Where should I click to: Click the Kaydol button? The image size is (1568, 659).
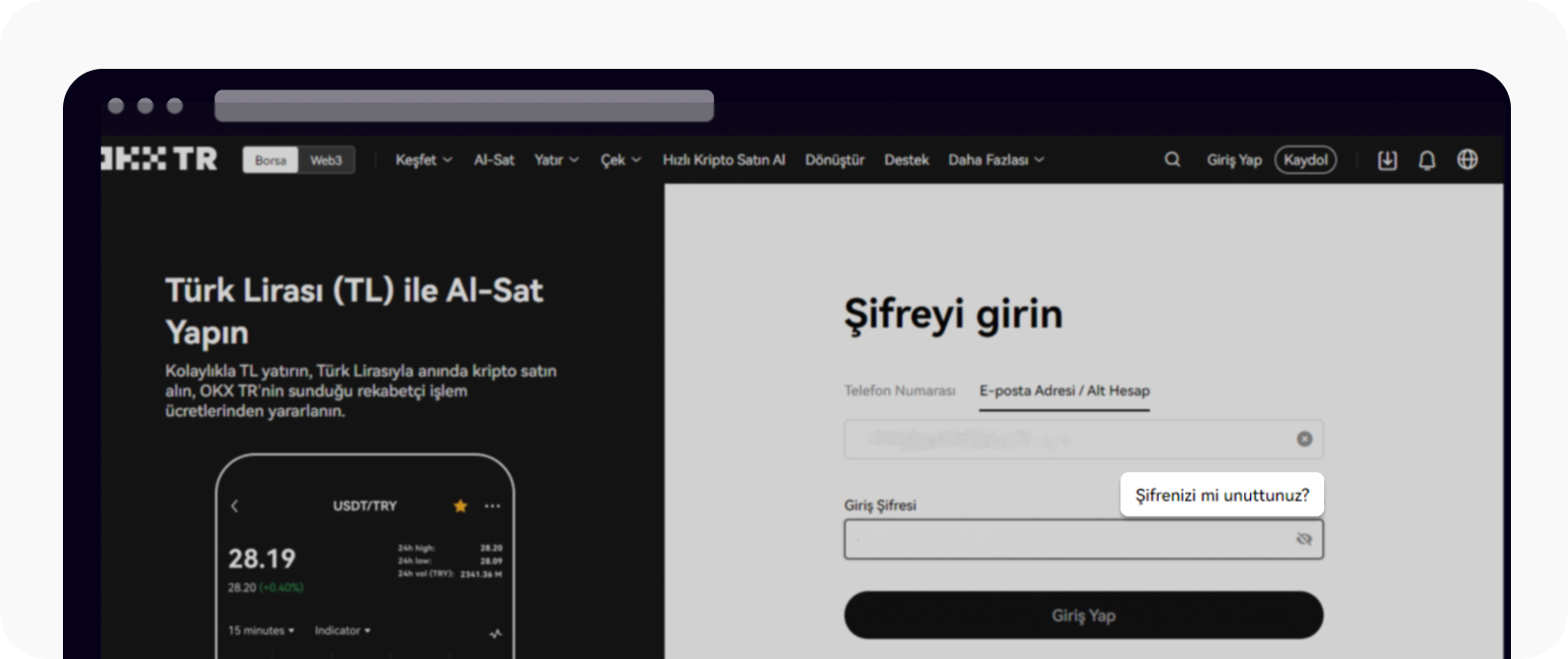(x=1305, y=159)
